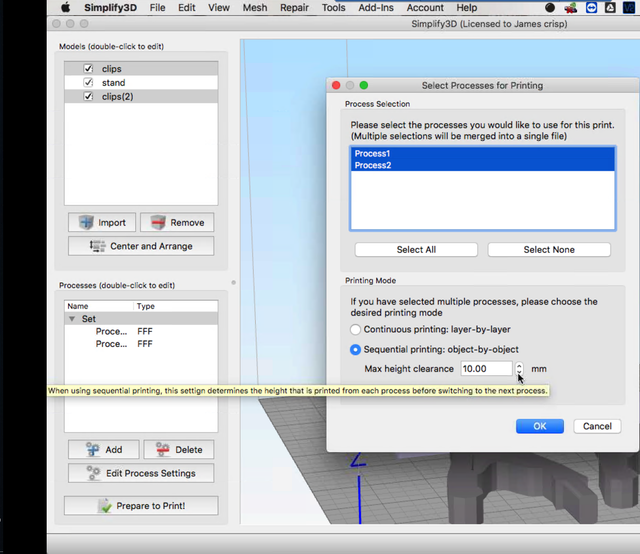Select the clips(2) model name
Screen dimensions: 640x554
click(118, 97)
